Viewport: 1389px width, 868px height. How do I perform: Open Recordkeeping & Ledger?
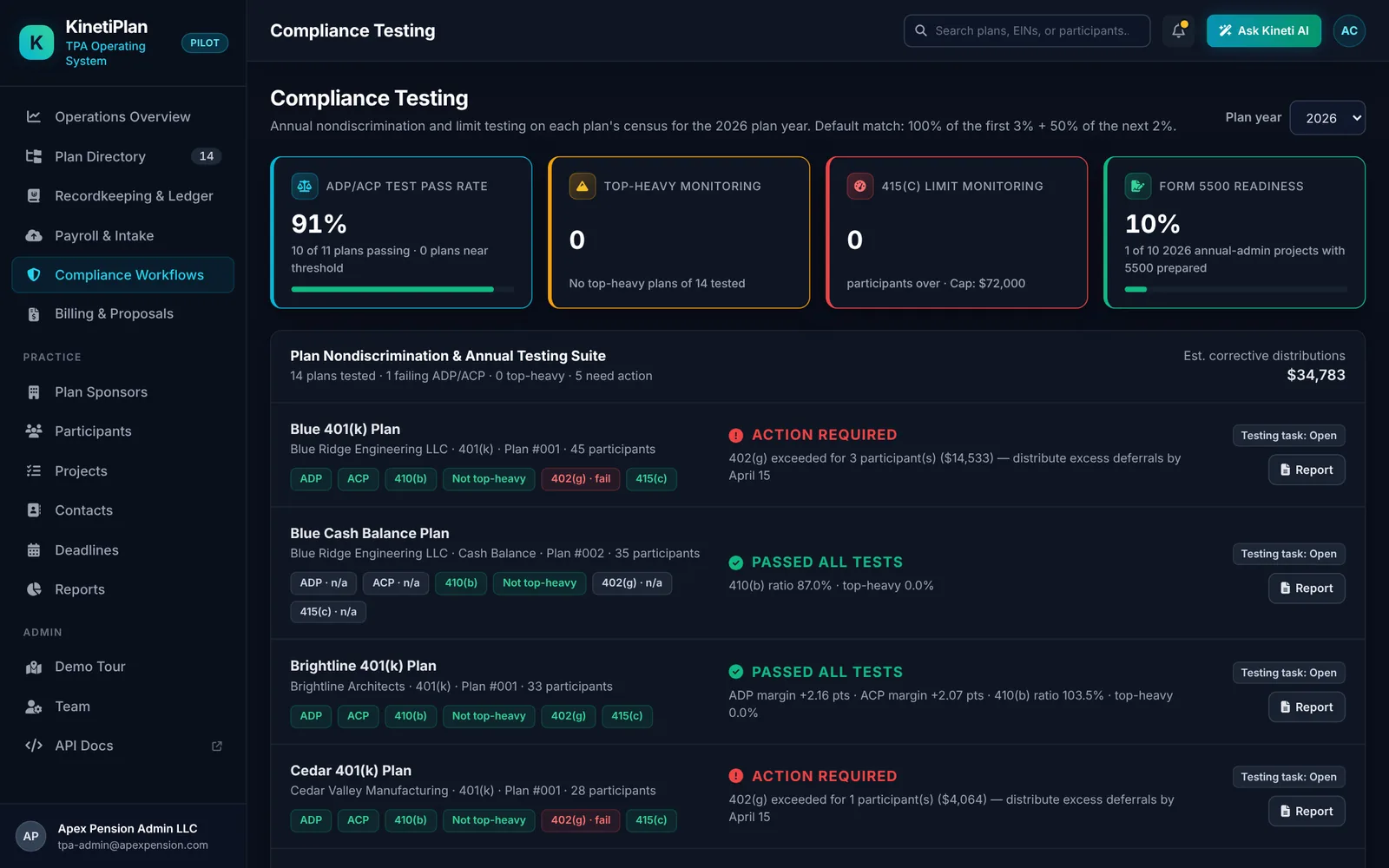[x=123, y=196]
